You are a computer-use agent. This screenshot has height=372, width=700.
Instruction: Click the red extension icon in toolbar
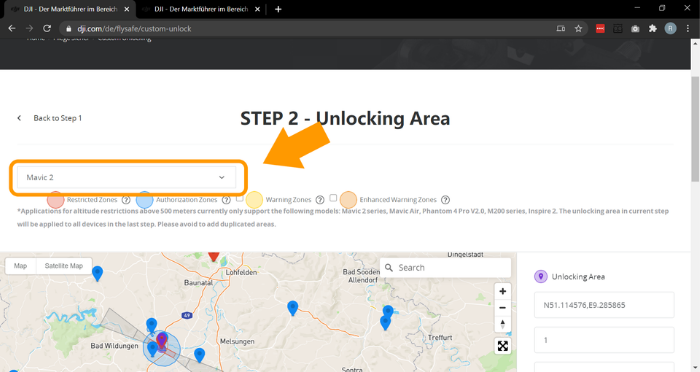coord(600,29)
